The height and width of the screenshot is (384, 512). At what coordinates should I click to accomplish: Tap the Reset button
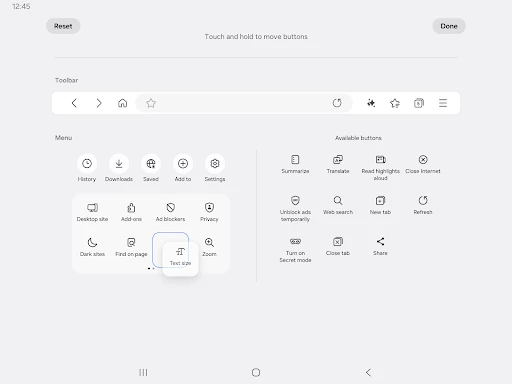(63, 26)
